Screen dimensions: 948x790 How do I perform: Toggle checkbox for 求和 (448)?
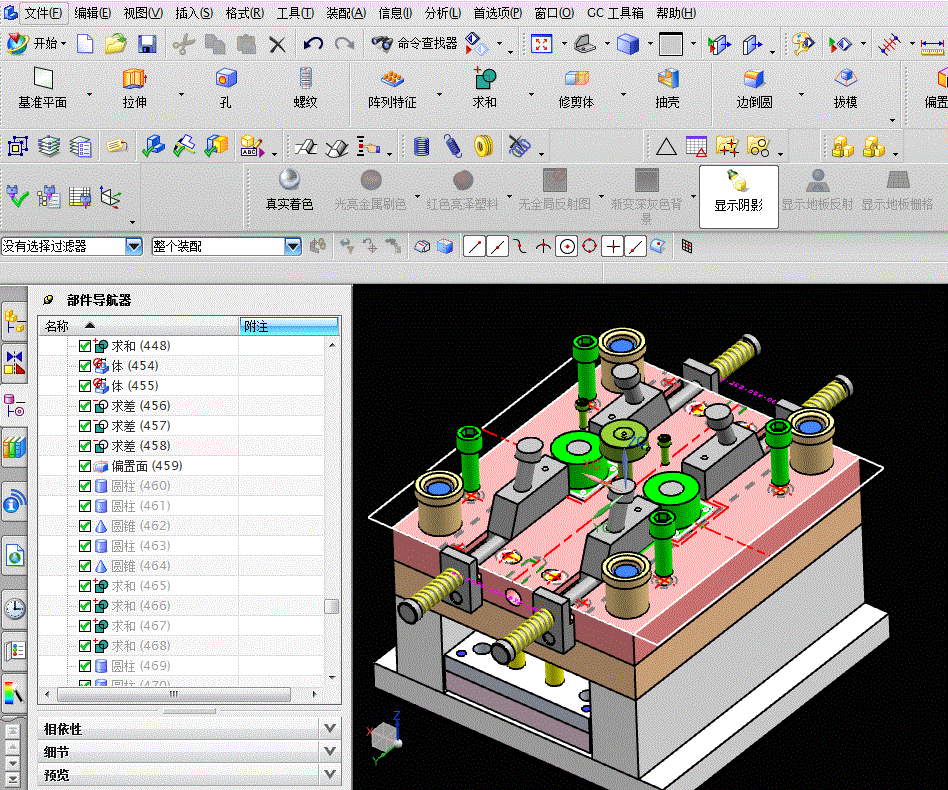point(85,346)
